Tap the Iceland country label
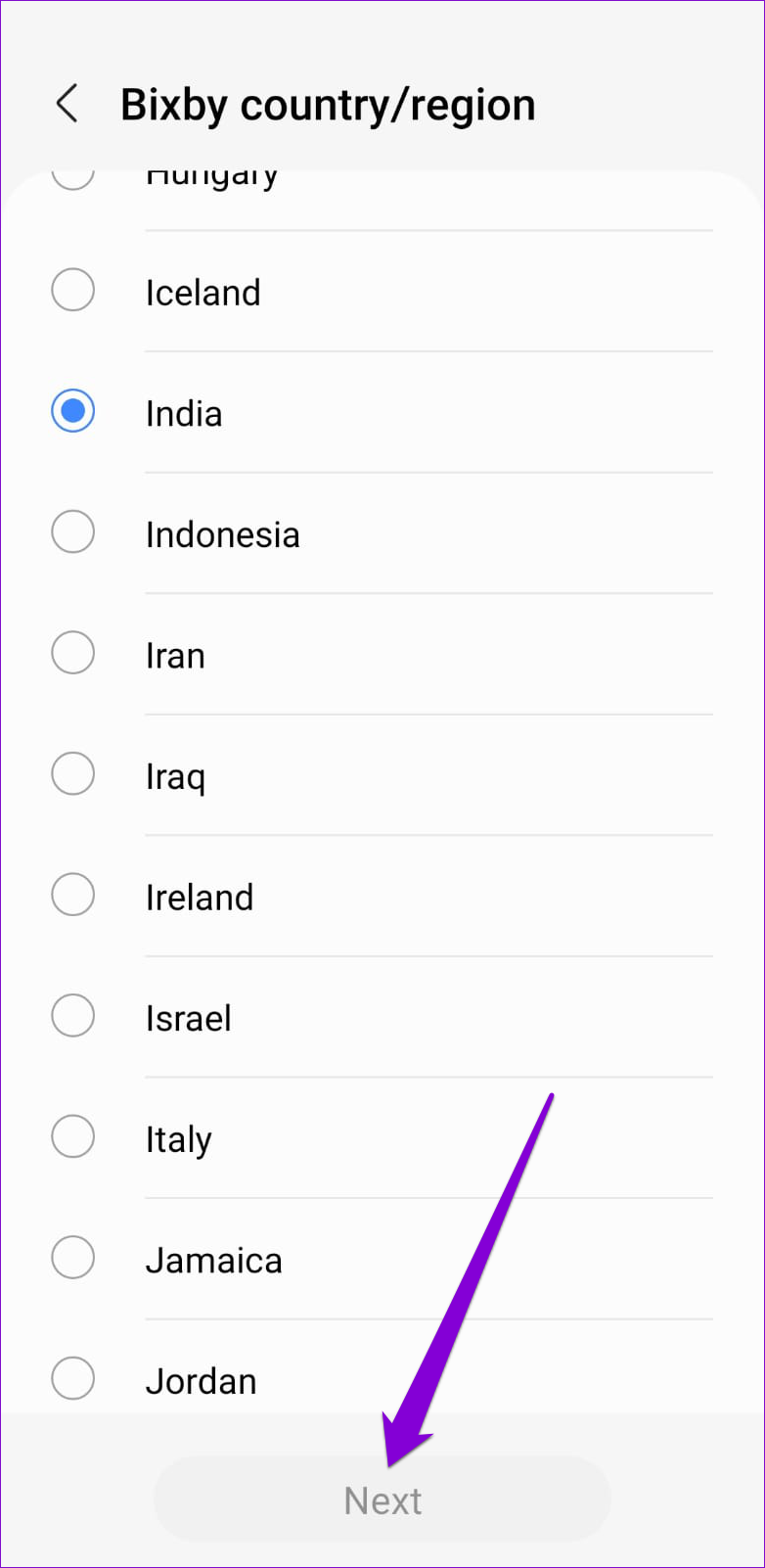This screenshot has width=765, height=1568. point(202,293)
